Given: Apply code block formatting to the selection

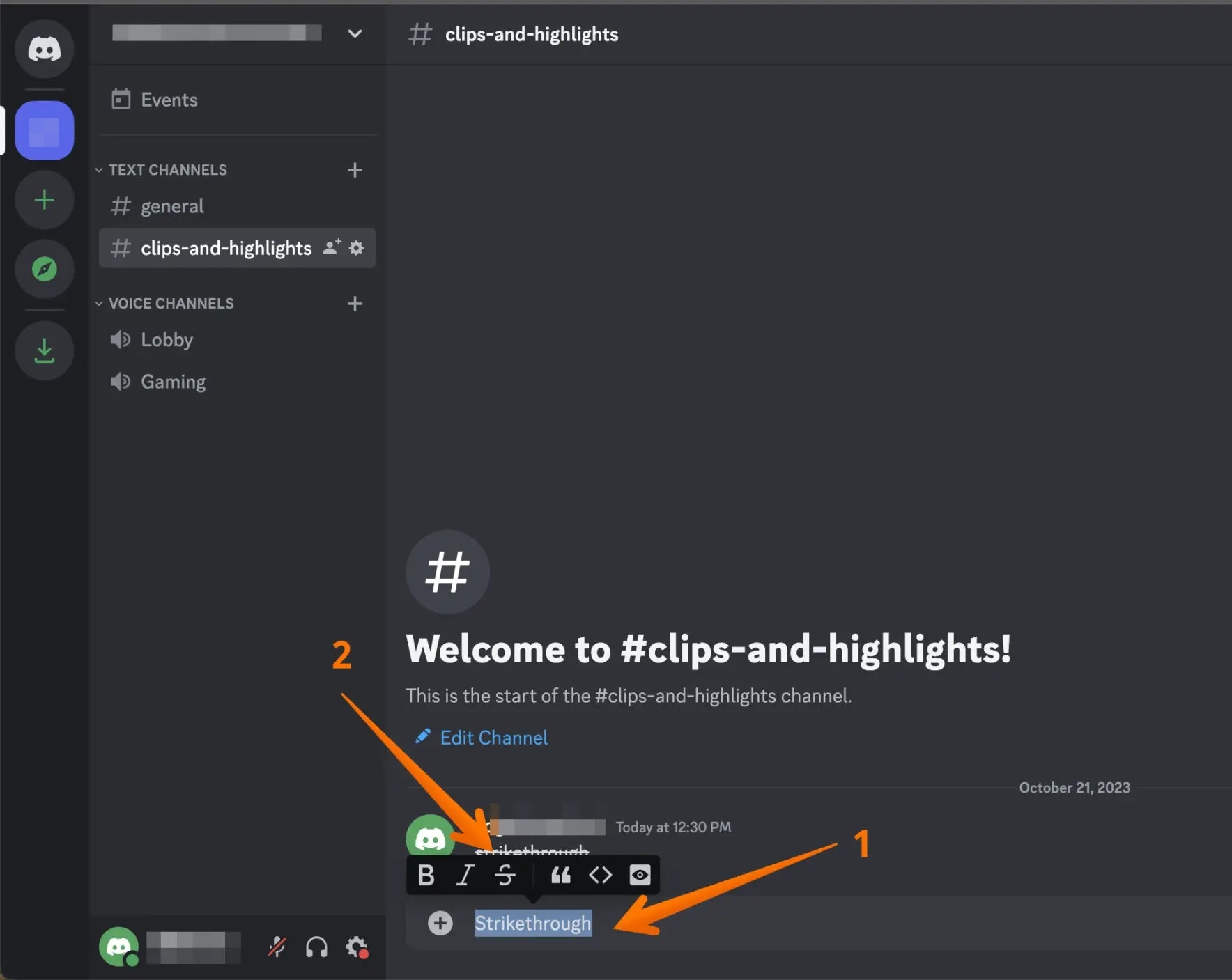Looking at the screenshot, I should tap(599, 876).
